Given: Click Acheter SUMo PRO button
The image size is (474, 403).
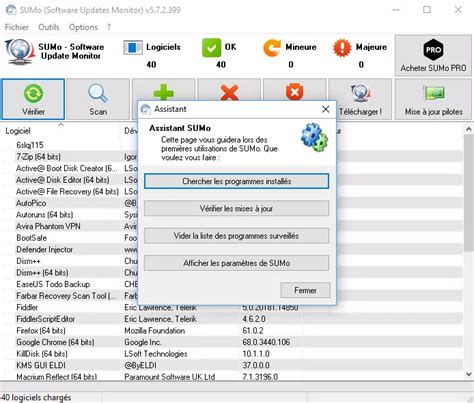Looking at the screenshot, I should pyautogui.click(x=433, y=56).
